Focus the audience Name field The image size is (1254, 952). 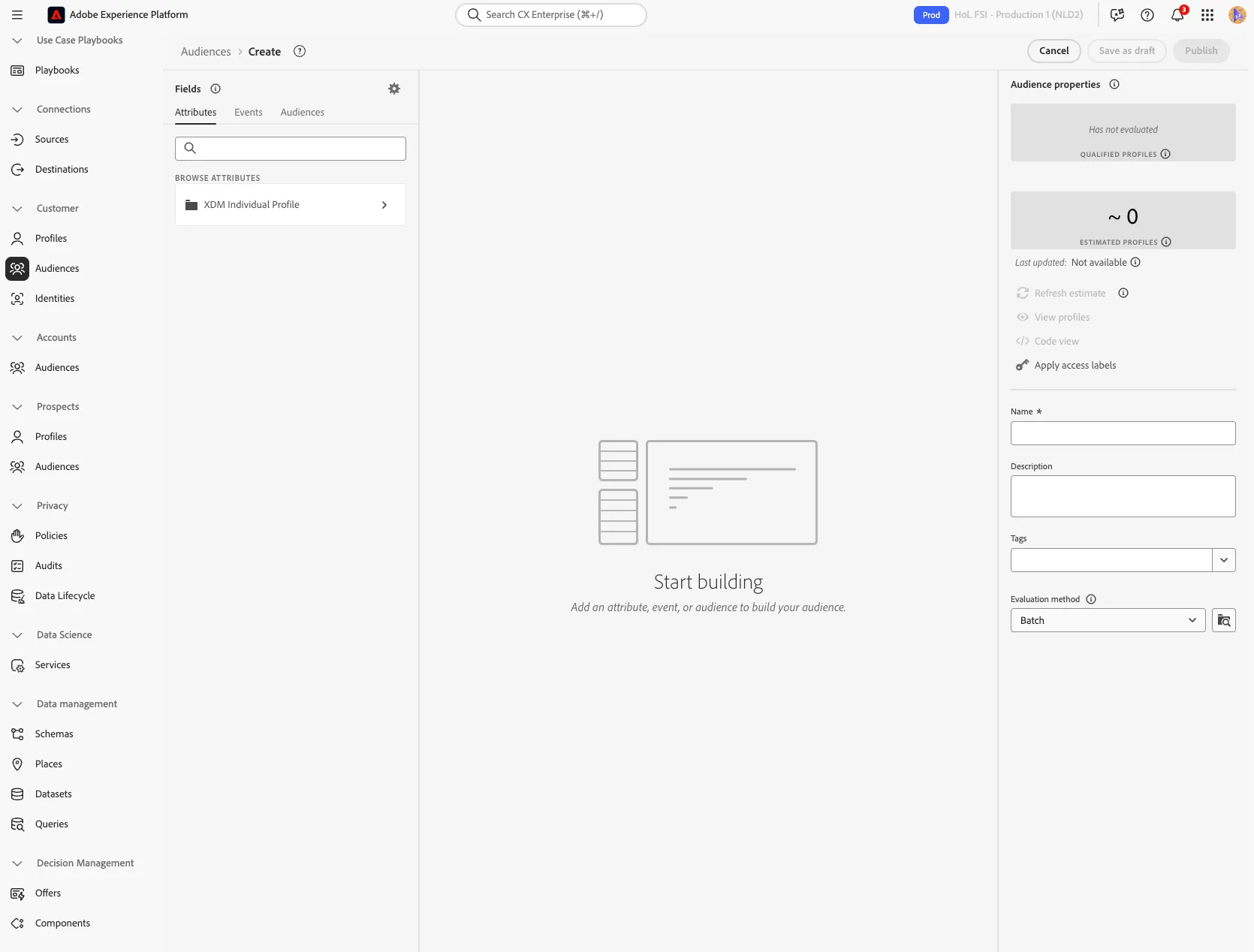point(1123,433)
